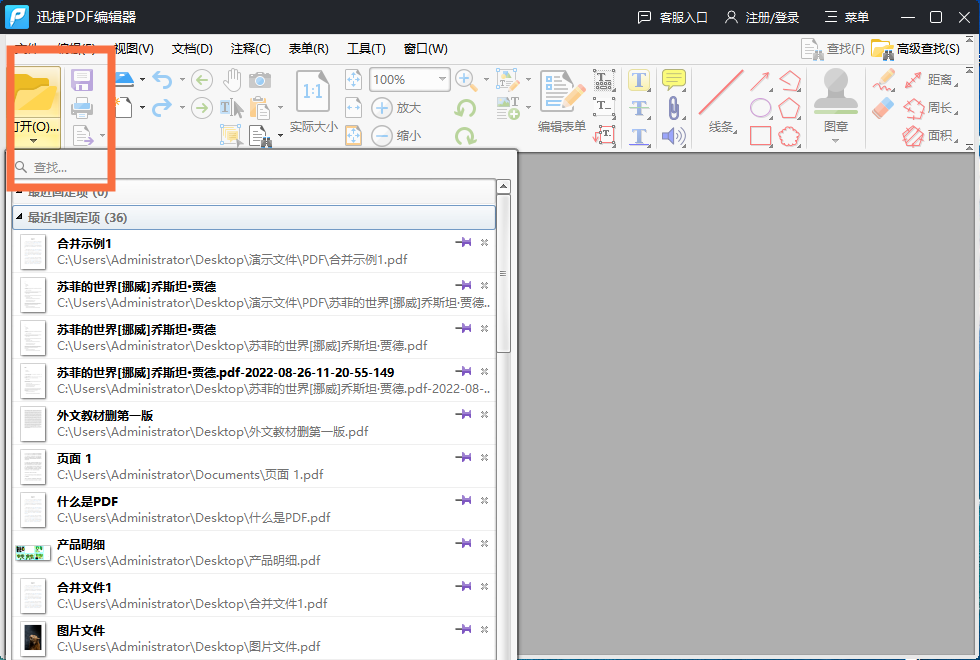Select the yellow Sticky Note tool

(x=674, y=80)
